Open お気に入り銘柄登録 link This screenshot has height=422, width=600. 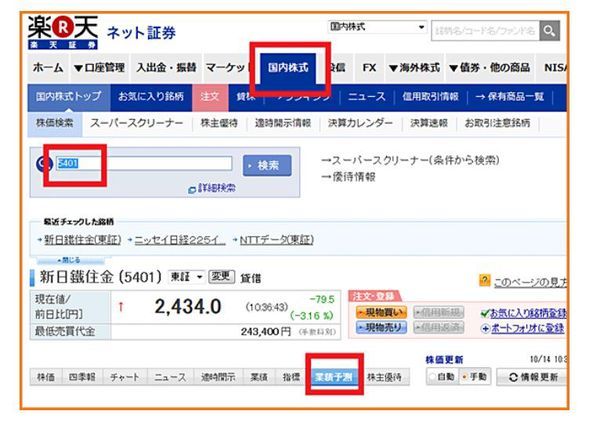pyautogui.click(x=528, y=313)
